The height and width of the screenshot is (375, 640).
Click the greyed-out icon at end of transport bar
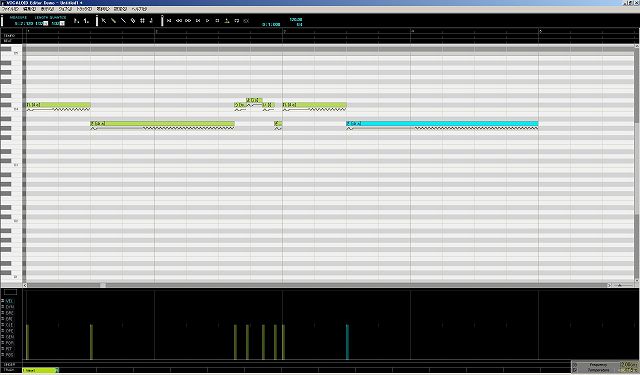click(246, 20)
